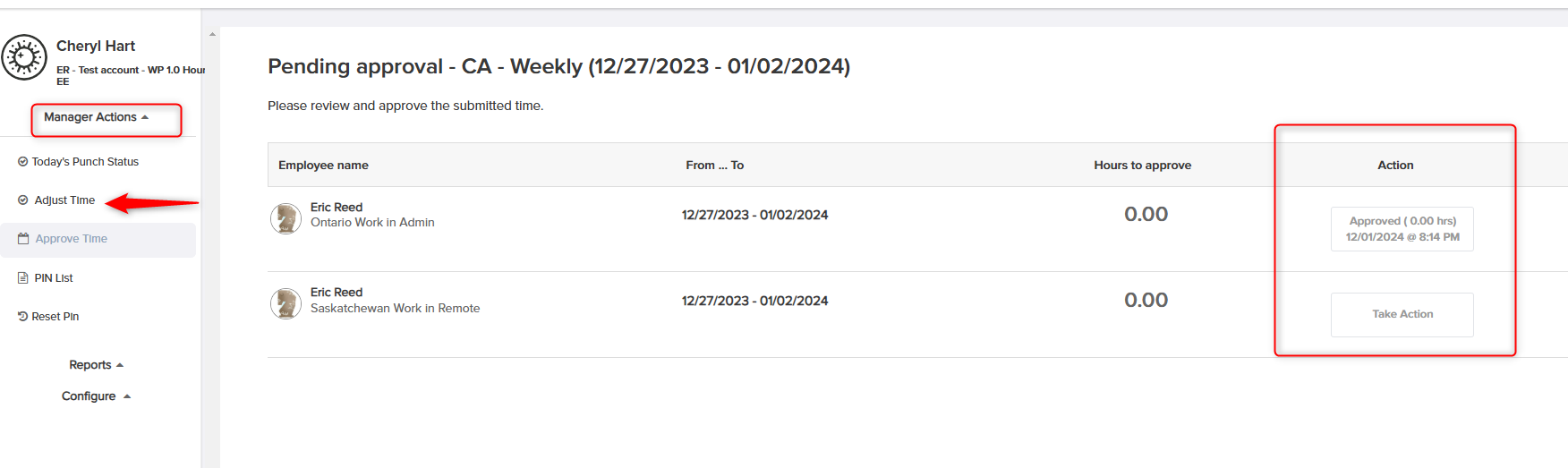
Task: Collapse the Manager Actions section
Action: pos(97,117)
